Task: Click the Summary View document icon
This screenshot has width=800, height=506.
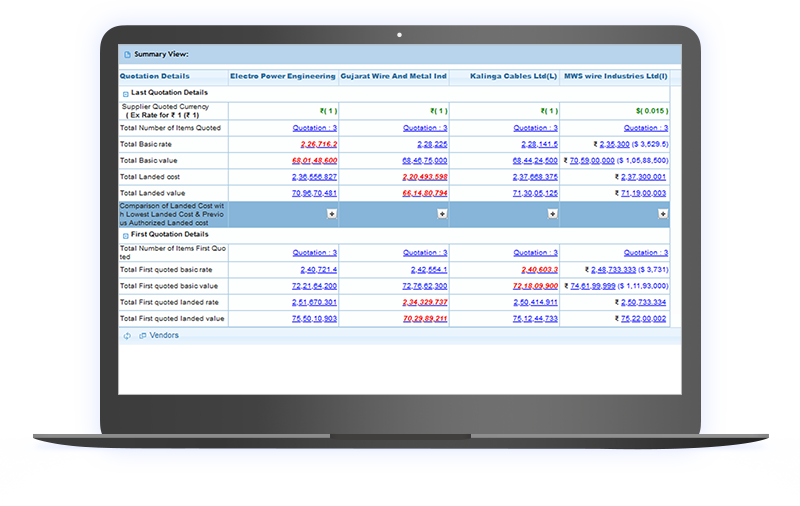Action: pyautogui.click(x=127, y=55)
